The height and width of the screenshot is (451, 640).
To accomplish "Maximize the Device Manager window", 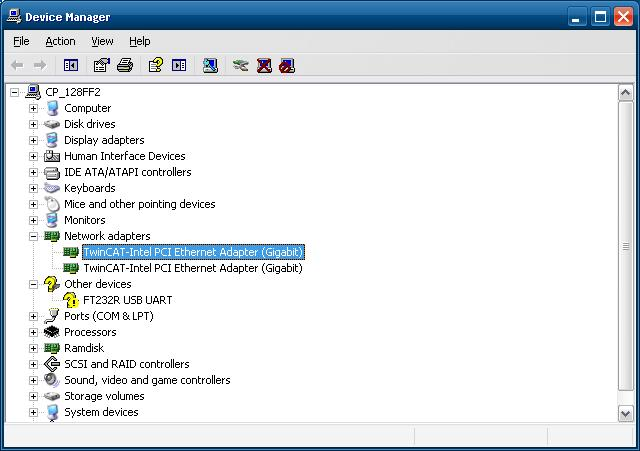I will click(x=600, y=17).
